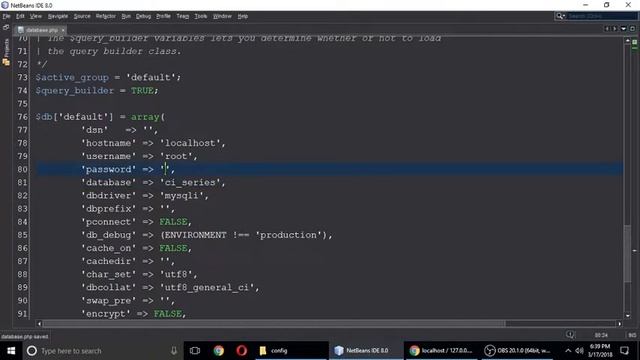Switch to OBS 20.1.0 taskbar button
Screen dimensions: 640x360
[517, 351]
